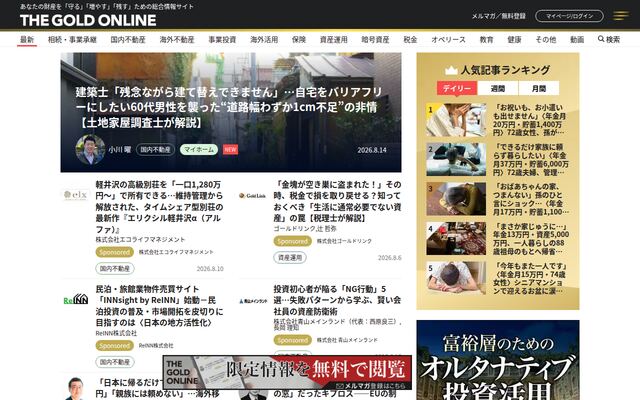
Task: Select 海外不動産 from navigation
Action: (177, 40)
